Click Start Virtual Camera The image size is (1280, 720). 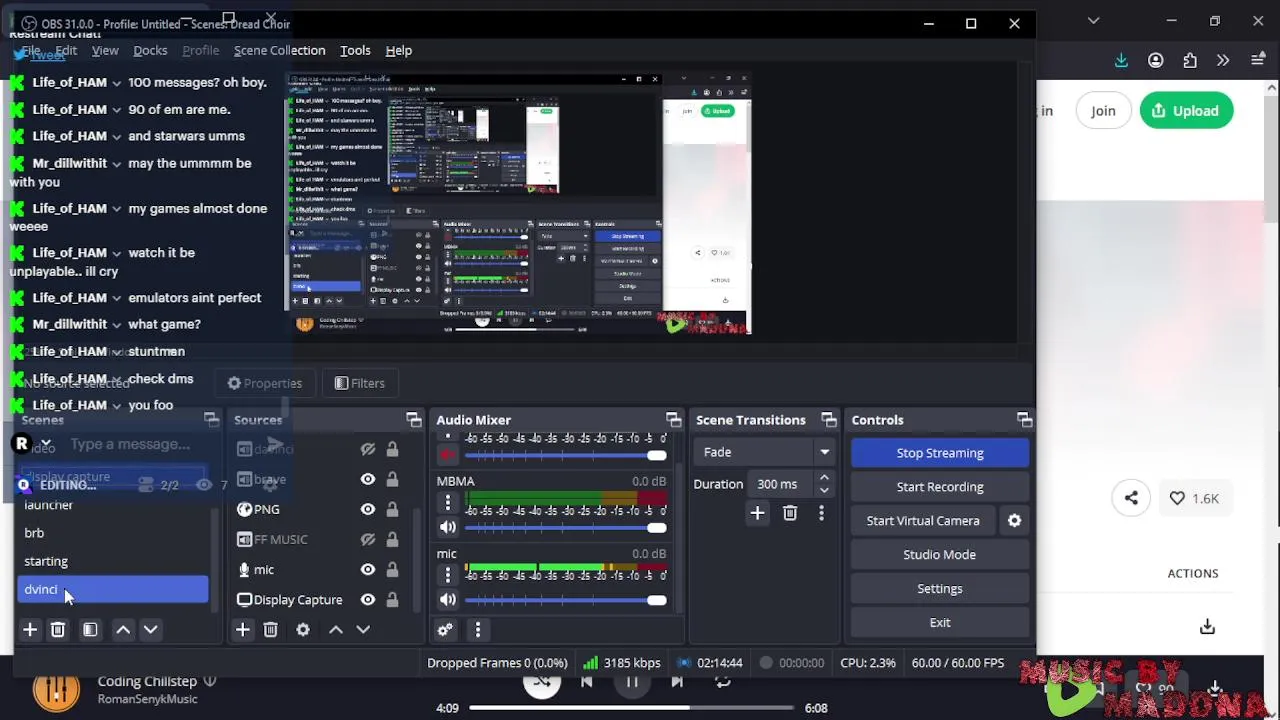click(x=923, y=520)
